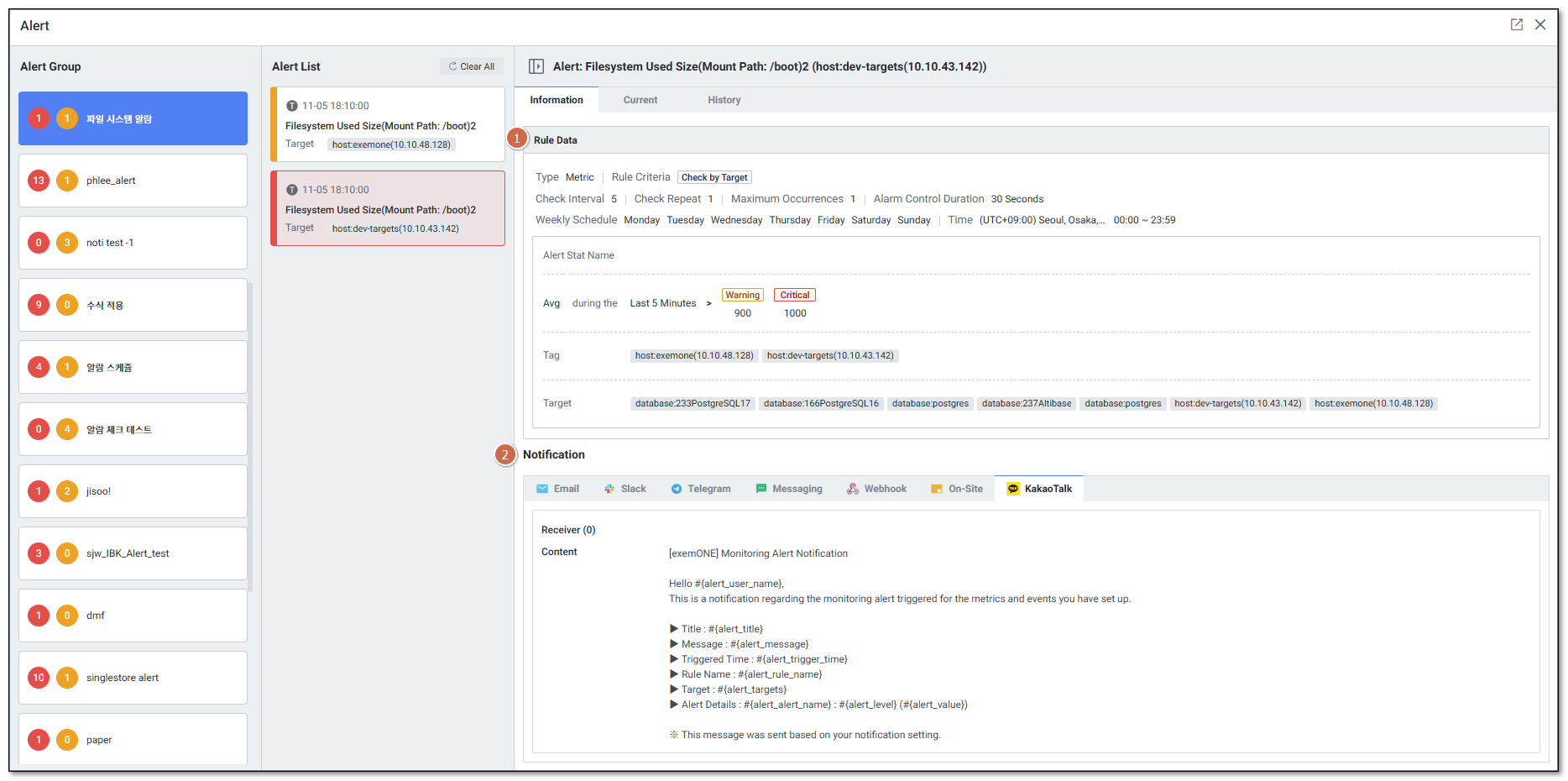Click the database:237Altibase target tag
1568x781 pixels.
coord(1026,404)
